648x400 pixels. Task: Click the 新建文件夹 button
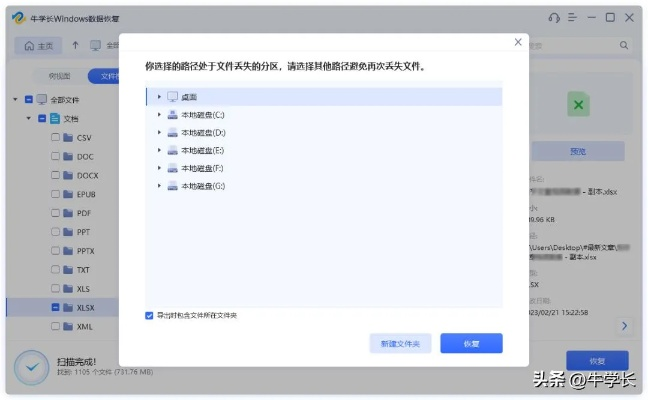[x=400, y=344]
